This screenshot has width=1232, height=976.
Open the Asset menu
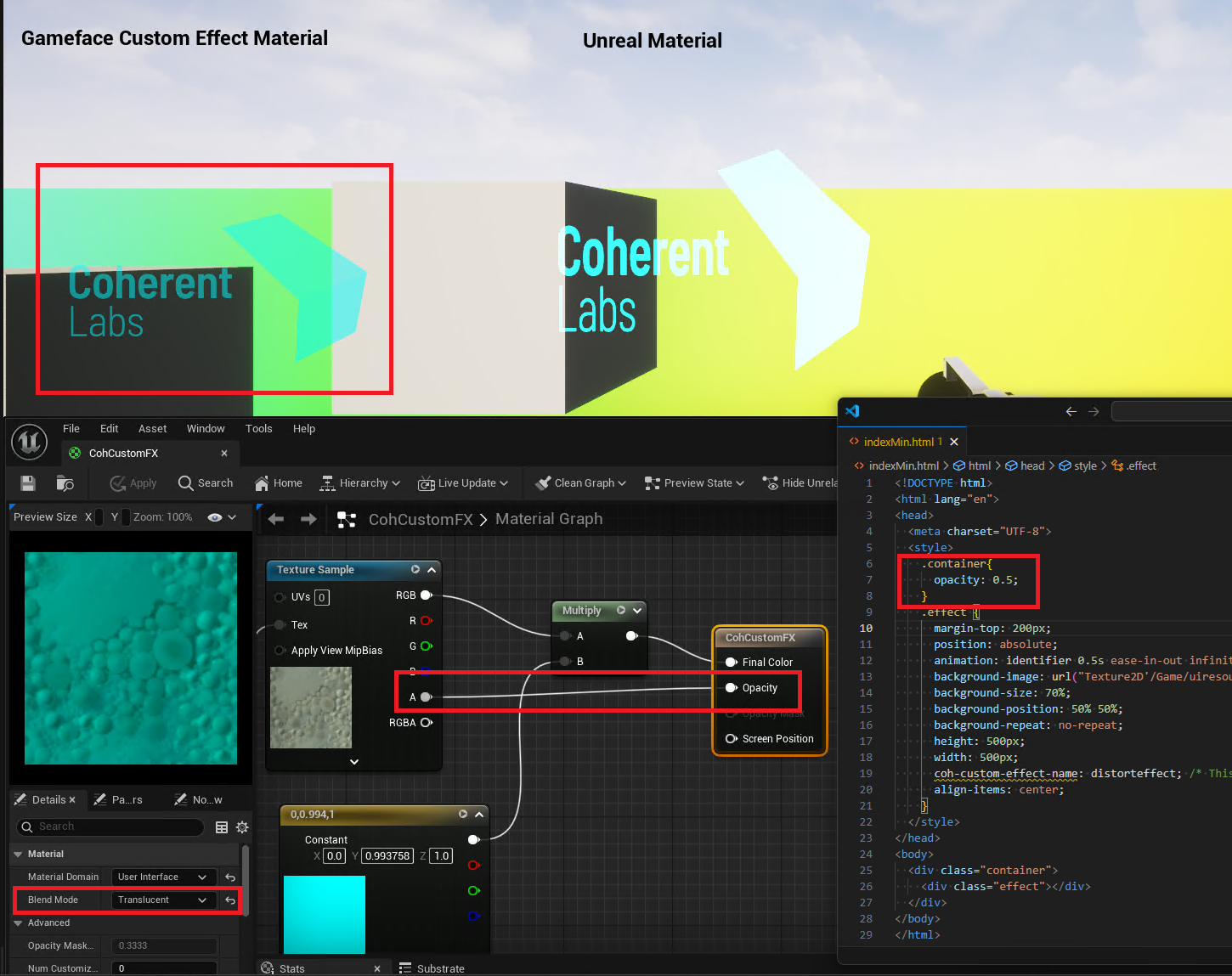[x=152, y=429]
